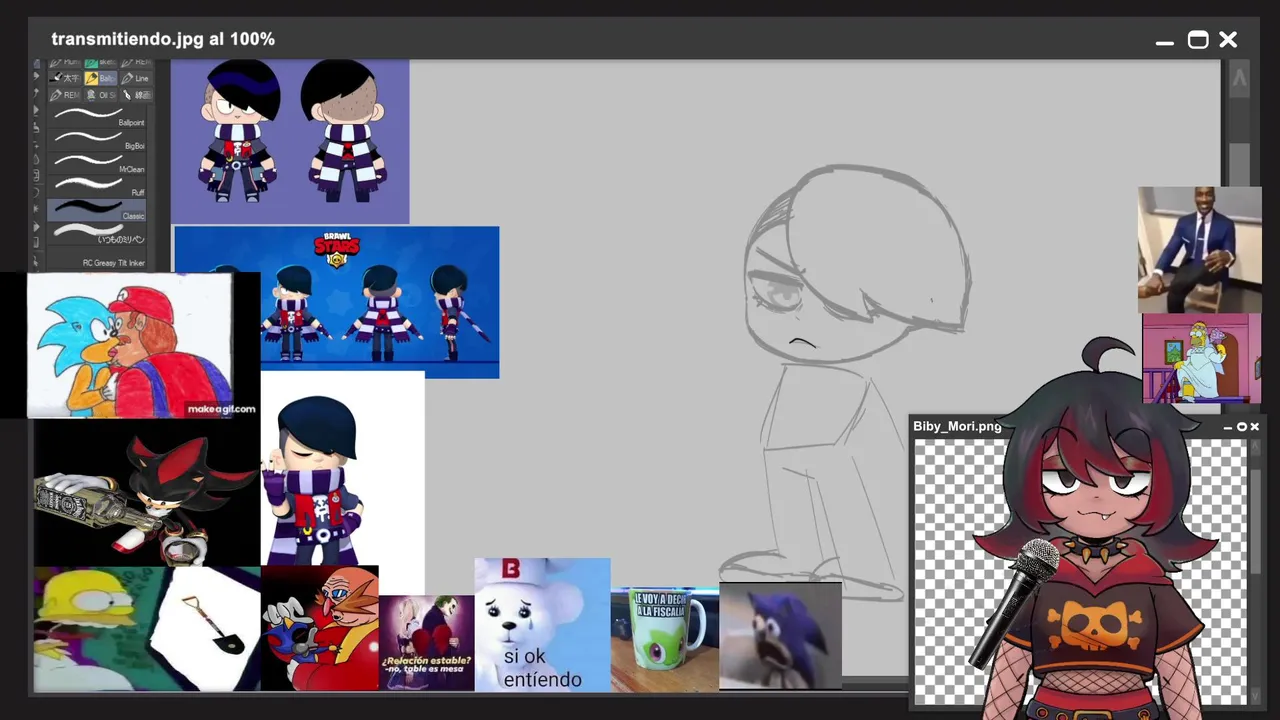Image resolution: width=1280 pixels, height=720 pixels.
Task: Open the Homer in wedding dress image
Action: (1202, 358)
